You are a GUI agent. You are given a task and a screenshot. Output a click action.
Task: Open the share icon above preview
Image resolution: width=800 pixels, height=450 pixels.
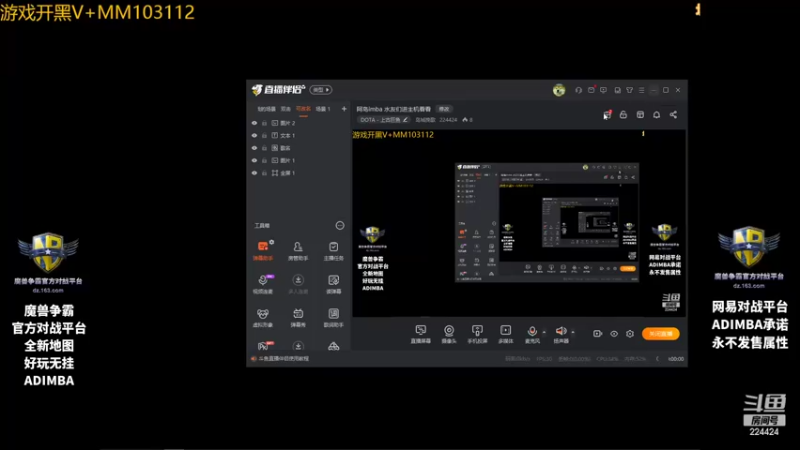pyautogui.click(x=673, y=115)
